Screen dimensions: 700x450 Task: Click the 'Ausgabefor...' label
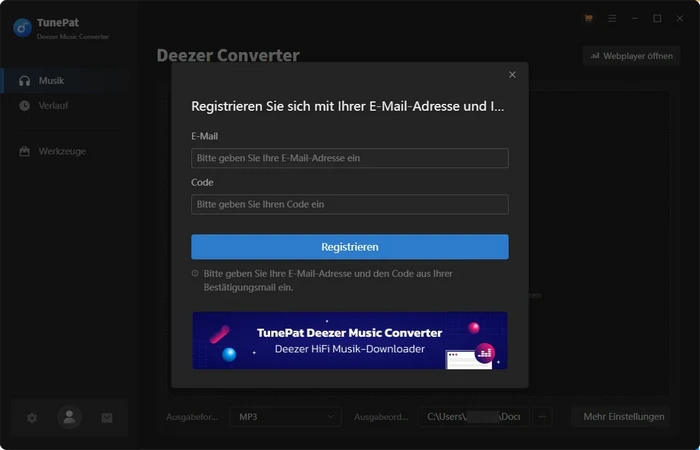[192, 417]
